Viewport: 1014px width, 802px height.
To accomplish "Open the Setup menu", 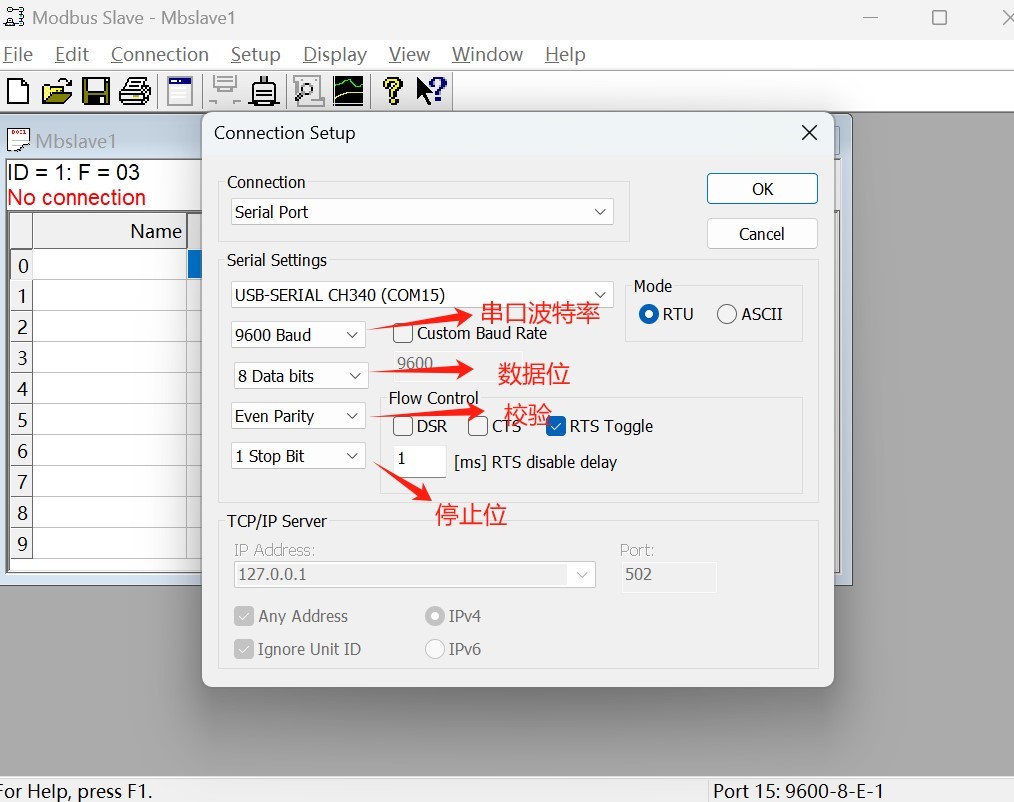I will tap(255, 55).
